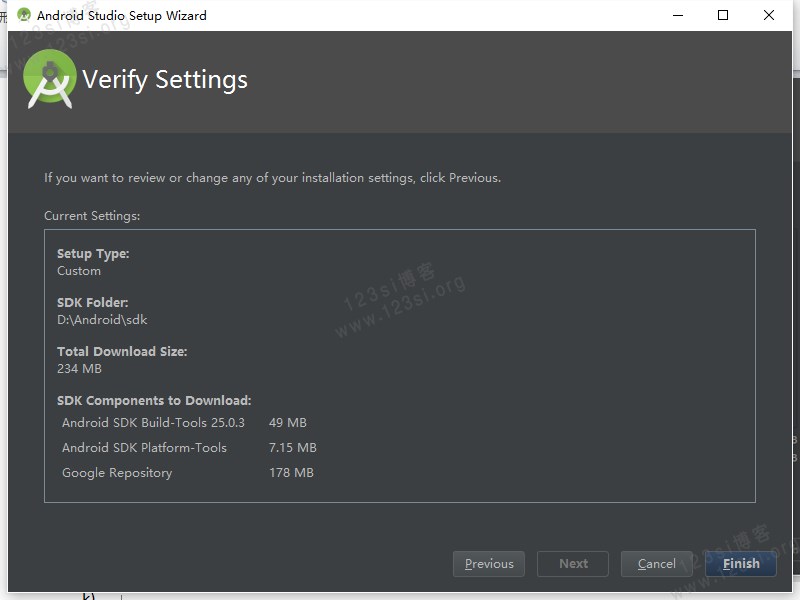This screenshot has width=800, height=600.
Task: Cancel the setup wizard
Action: pyautogui.click(x=657, y=564)
